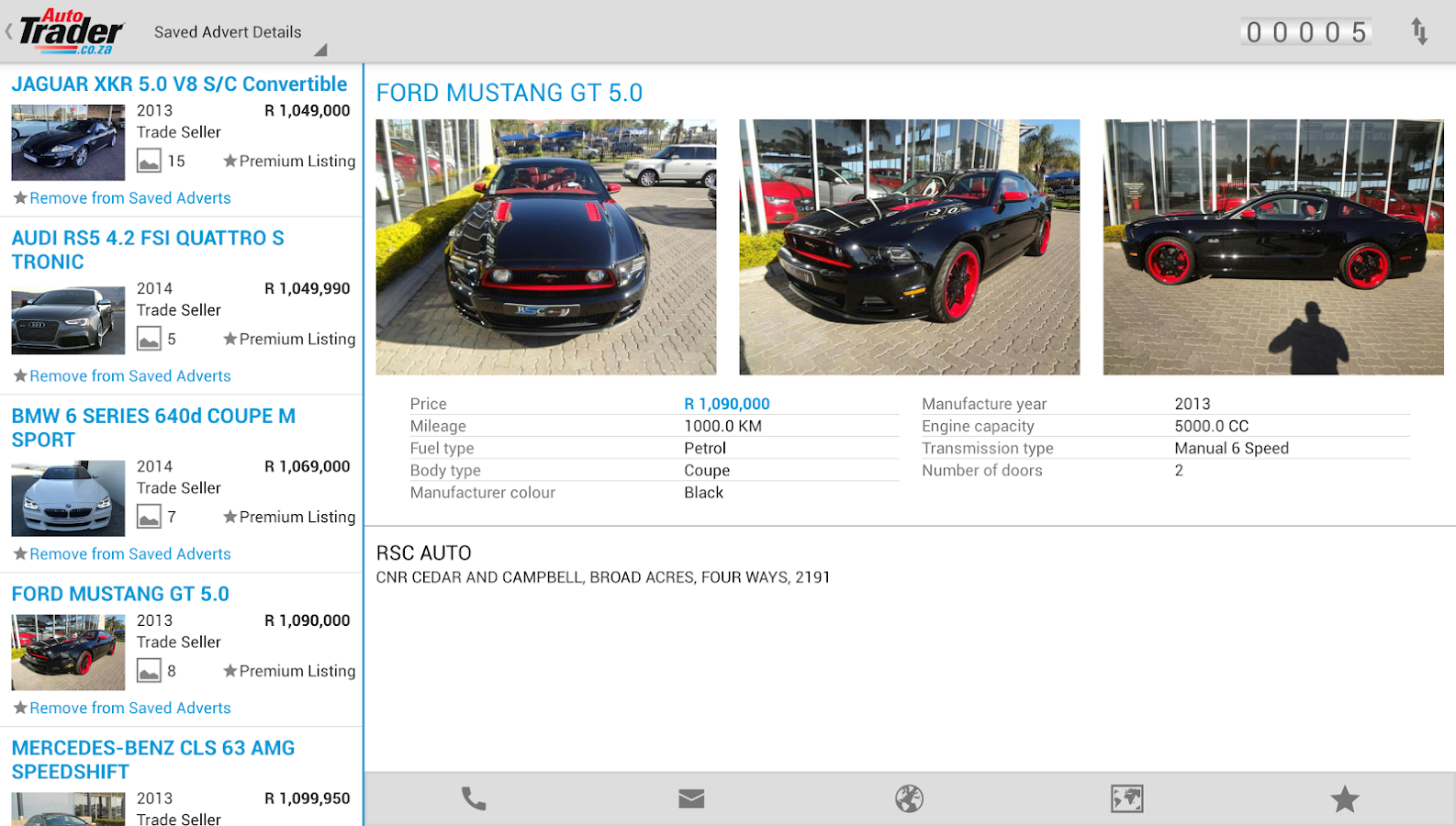Tap the Premium Listing star for BMW 640d
The width and height of the screenshot is (1456, 826).
click(x=230, y=517)
